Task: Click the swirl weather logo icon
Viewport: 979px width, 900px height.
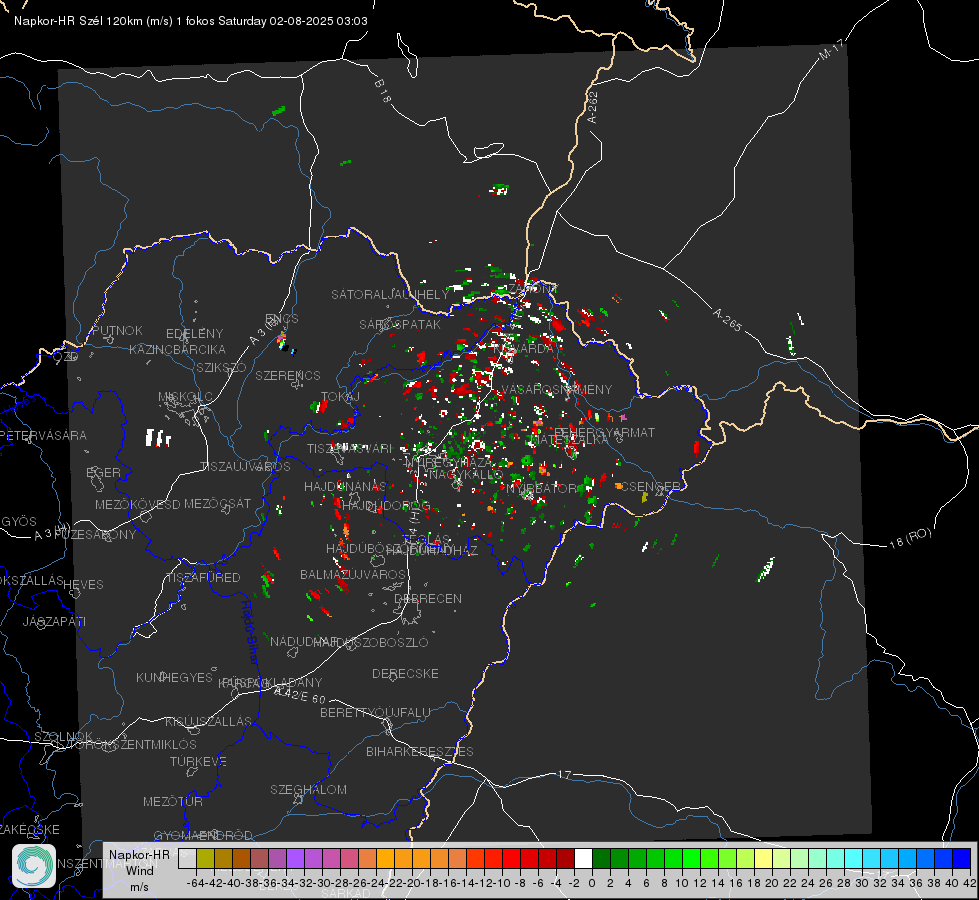Action: 34,865
